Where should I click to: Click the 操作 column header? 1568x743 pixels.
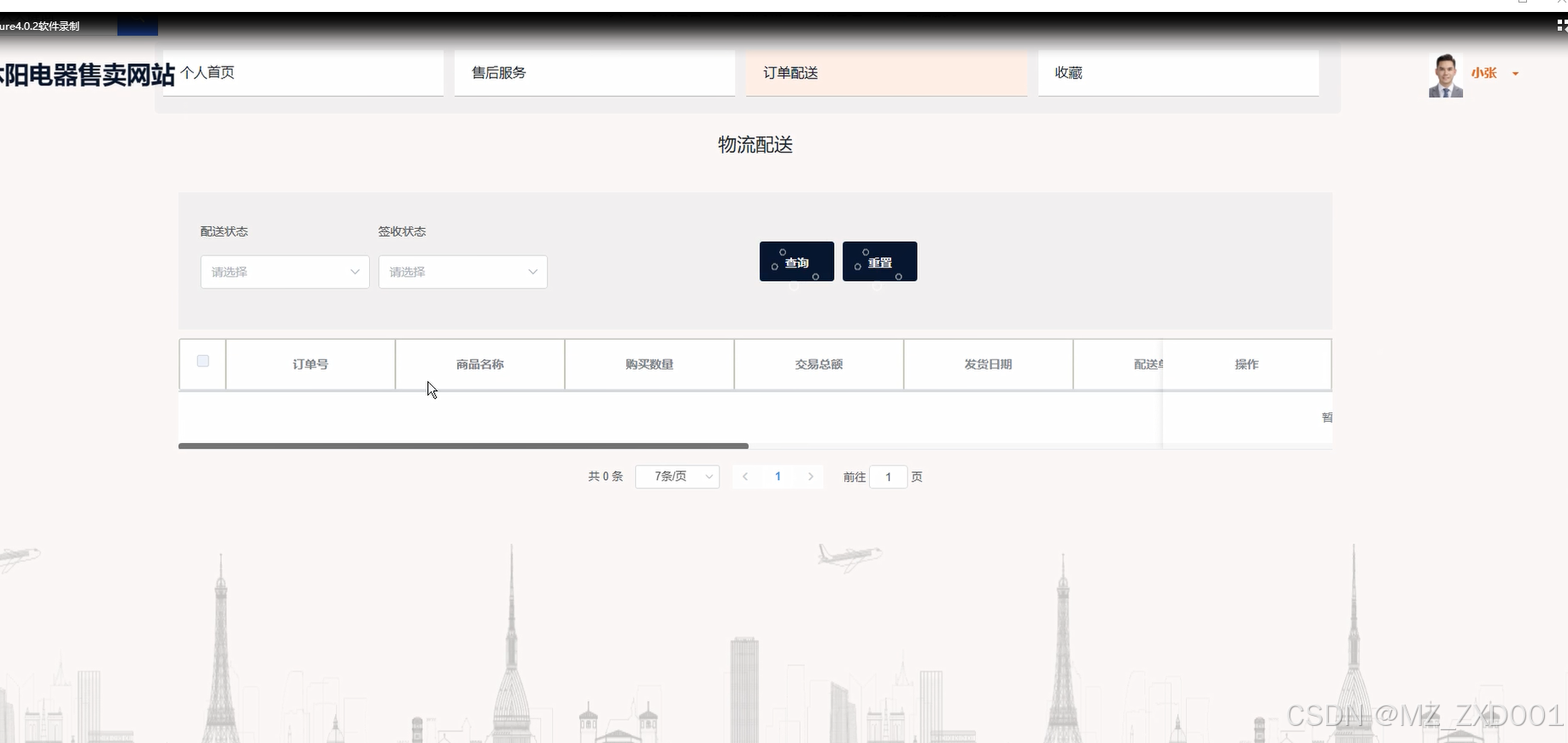pos(1247,365)
